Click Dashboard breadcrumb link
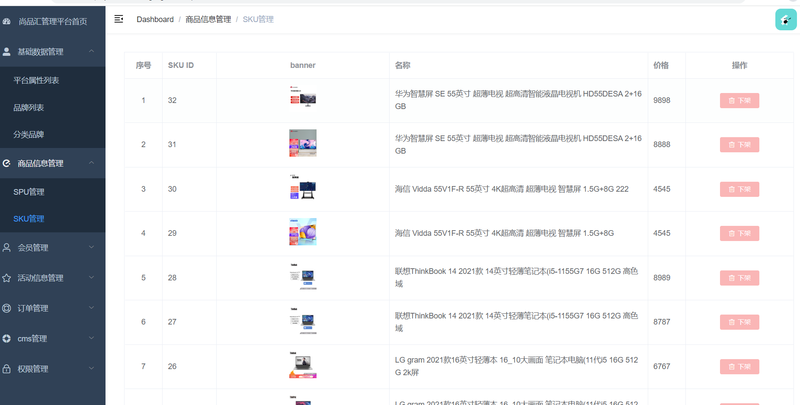The height and width of the screenshot is (405, 800). click(155, 19)
